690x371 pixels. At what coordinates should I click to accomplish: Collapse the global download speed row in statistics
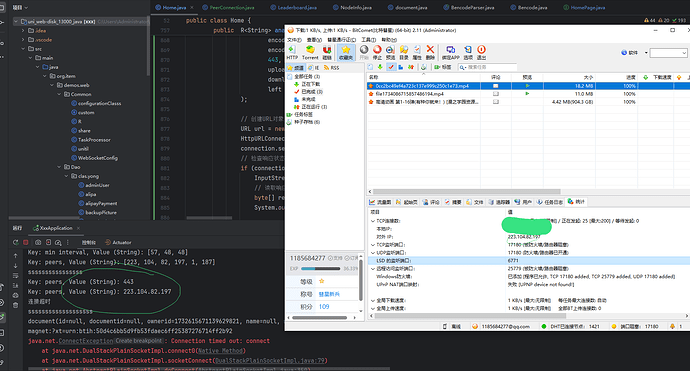point(373,300)
